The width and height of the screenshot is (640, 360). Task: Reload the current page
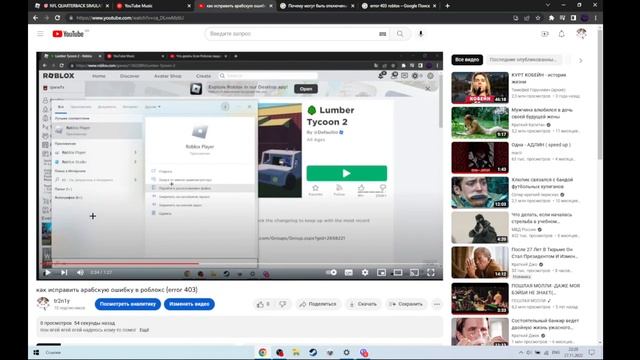coord(58,18)
